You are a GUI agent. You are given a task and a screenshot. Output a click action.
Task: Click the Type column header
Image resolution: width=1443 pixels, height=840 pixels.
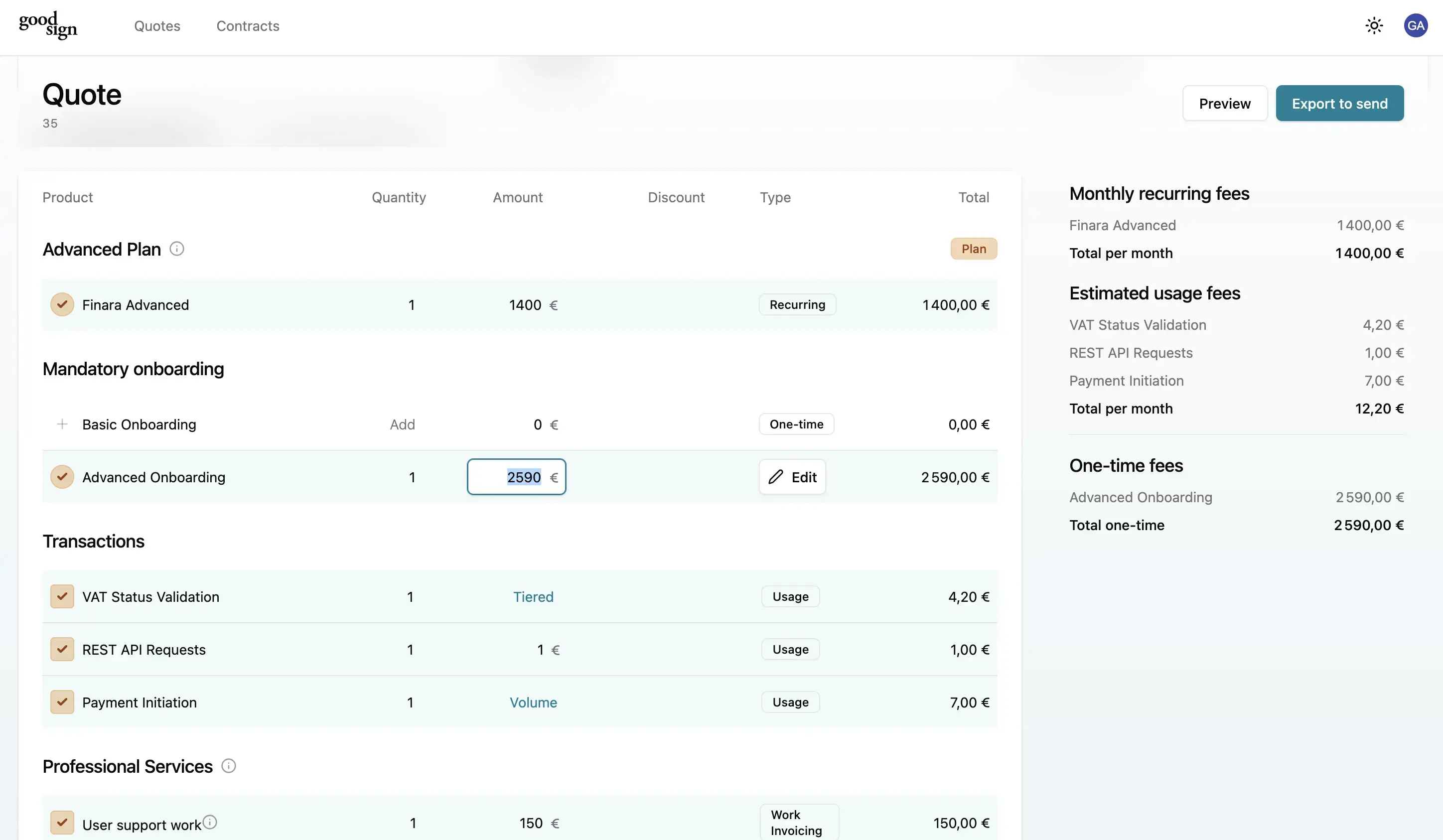tap(775, 198)
